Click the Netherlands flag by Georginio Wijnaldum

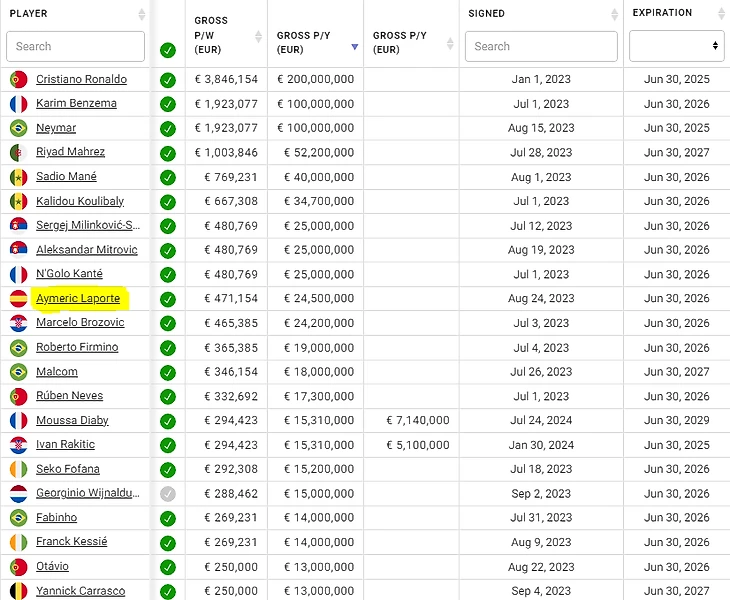tap(18, 493)
